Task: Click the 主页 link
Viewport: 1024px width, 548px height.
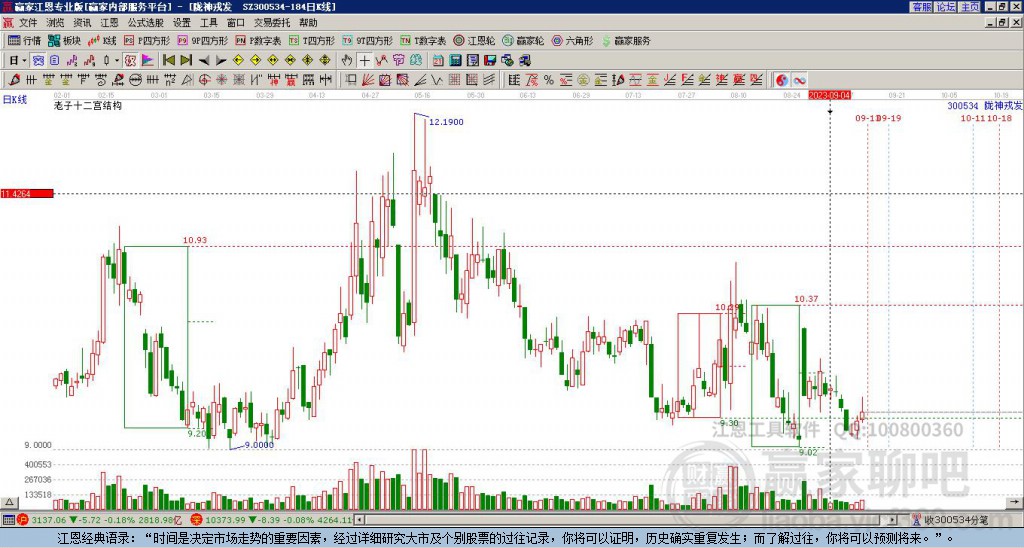Action: point(969,7)
